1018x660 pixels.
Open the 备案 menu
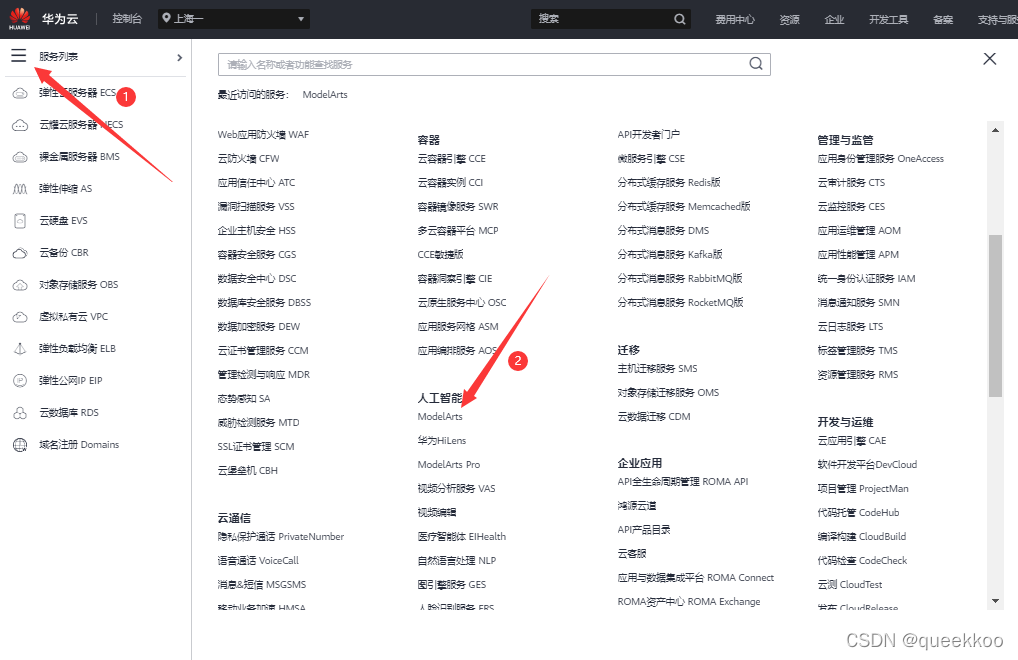[x=943, y=19]
